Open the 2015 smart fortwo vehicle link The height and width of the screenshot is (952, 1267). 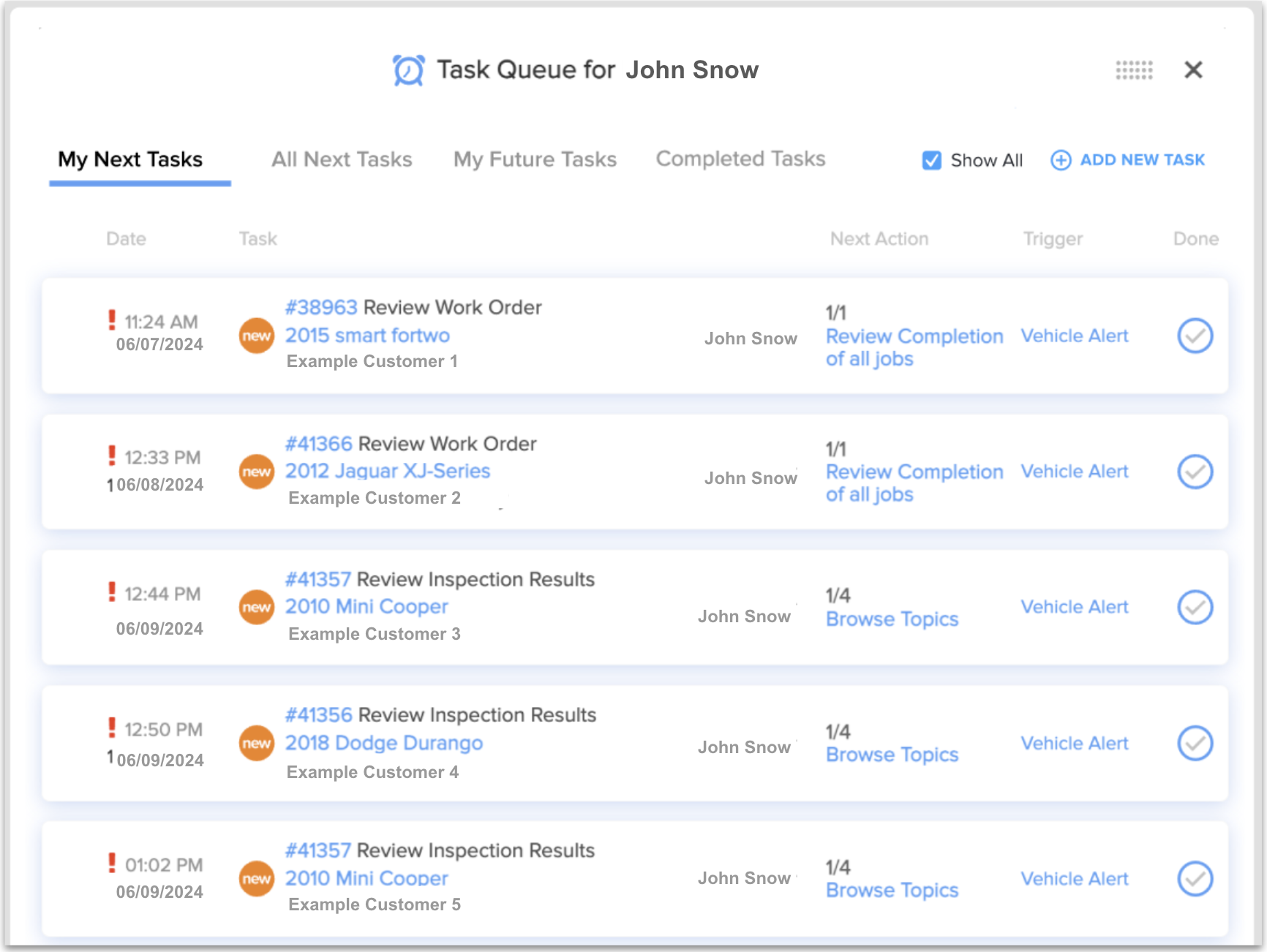(x=367, y=335)
